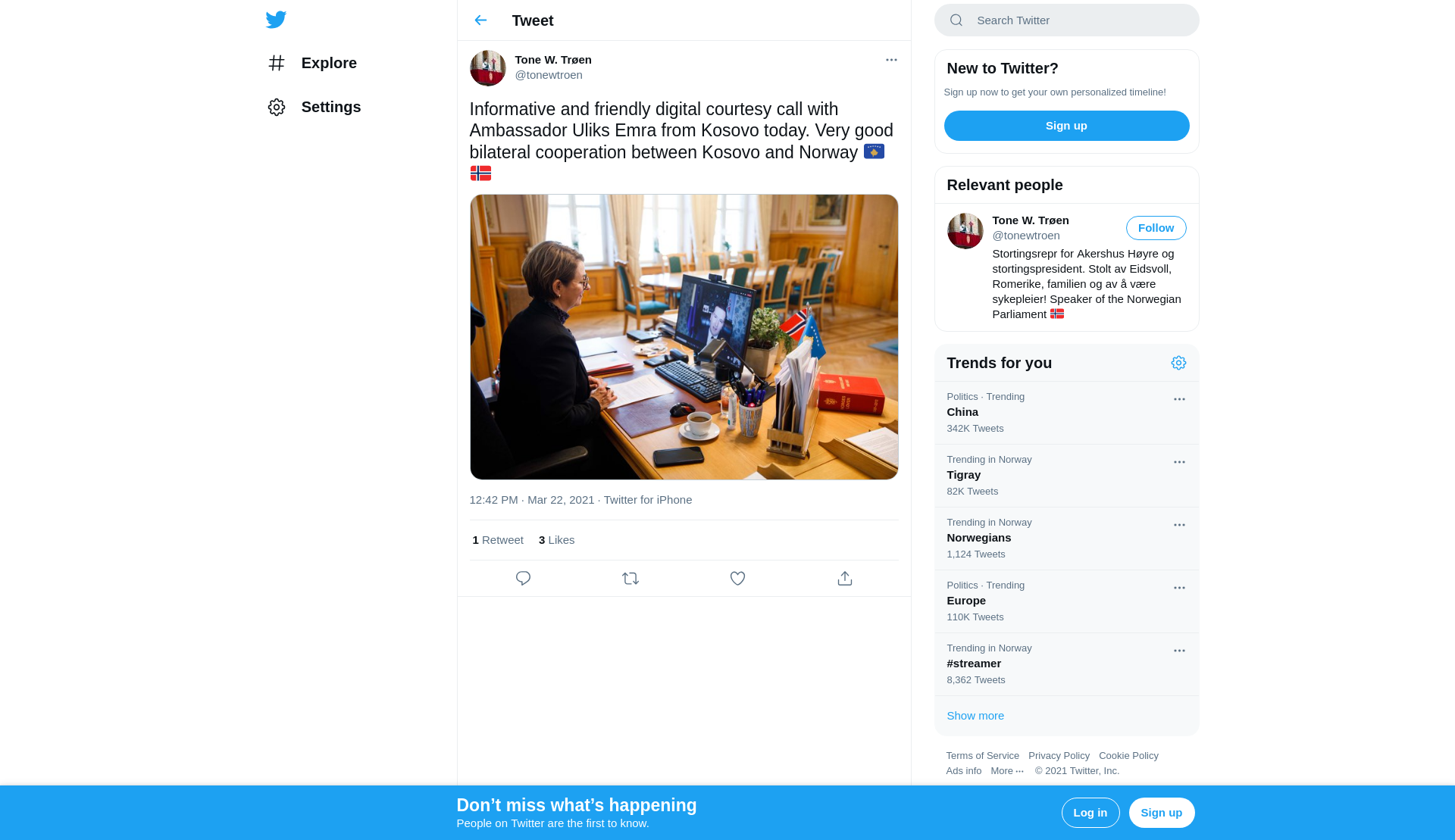Open Cookie Policy
The image size is (1455, 840).
[x=1128, y=756]
